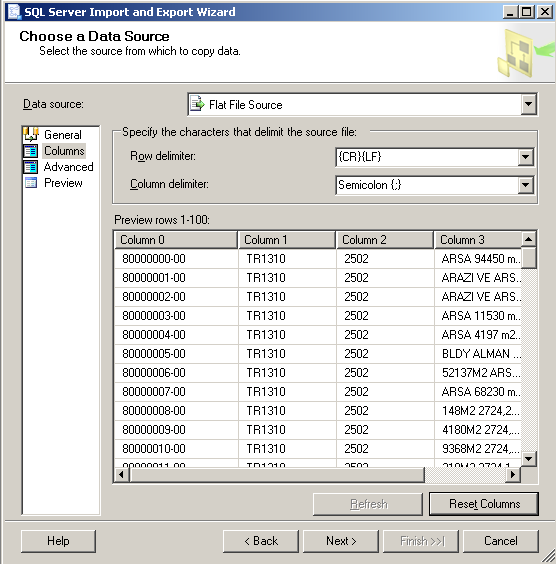The image size is (556, 564).
Task: Open the General page in the sidebar
Action: 63,135
